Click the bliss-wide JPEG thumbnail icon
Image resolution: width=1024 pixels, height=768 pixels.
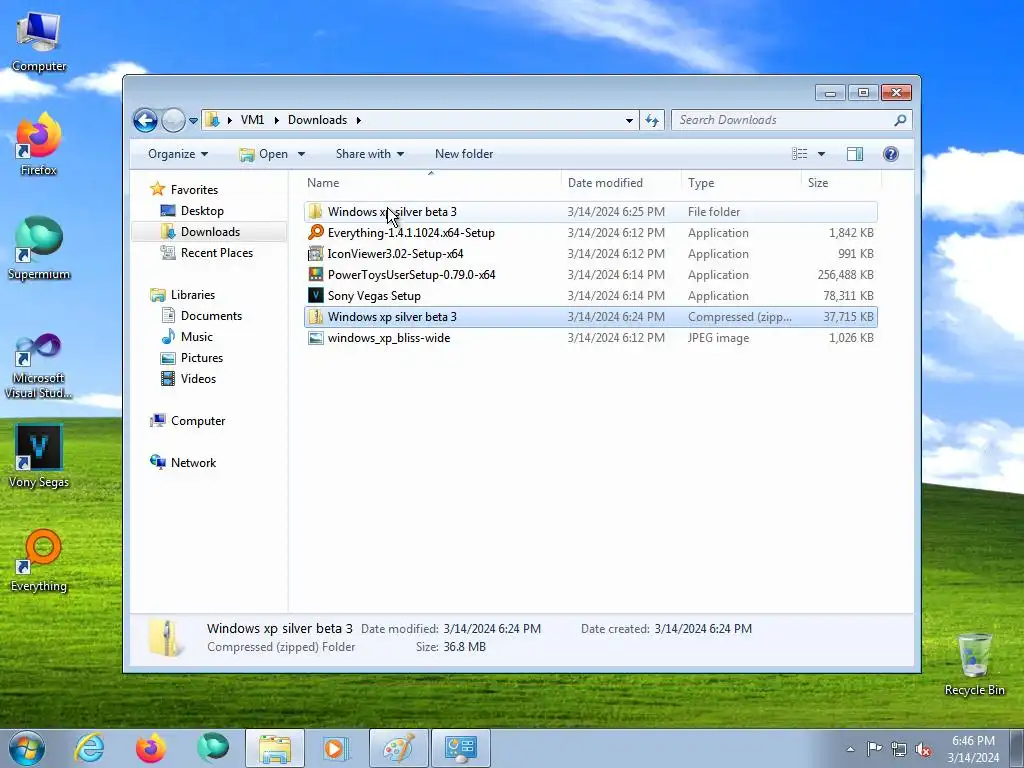pos(316,338)
